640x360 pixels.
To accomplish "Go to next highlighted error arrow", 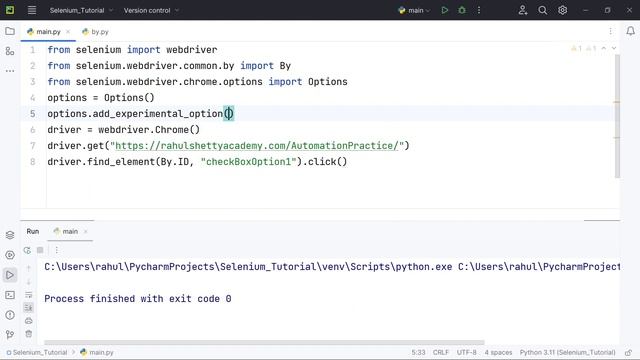I will pyautogui.click(x=613, y=49).
